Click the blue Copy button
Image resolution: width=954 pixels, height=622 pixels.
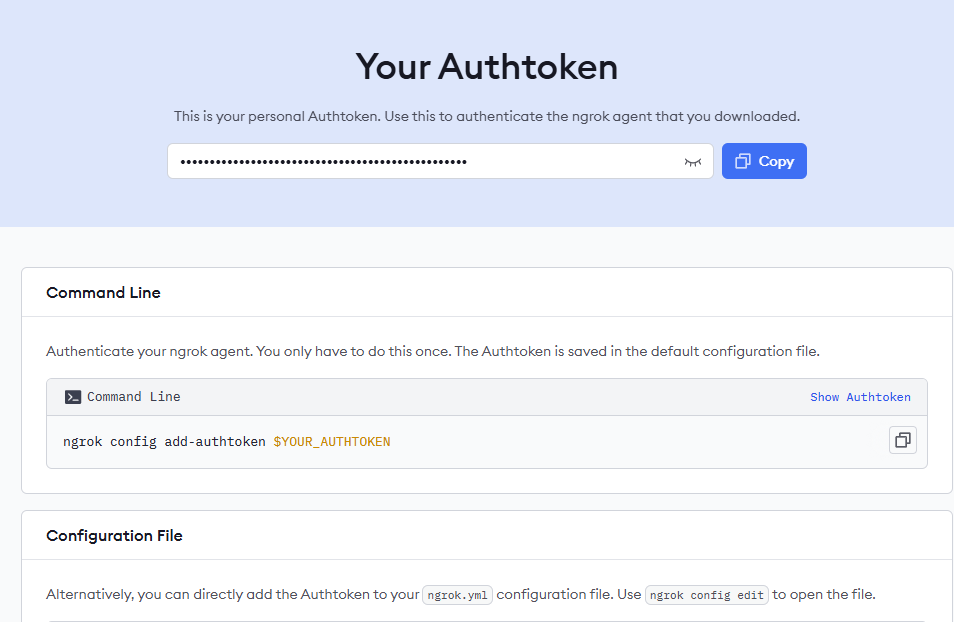coord(764,161)
